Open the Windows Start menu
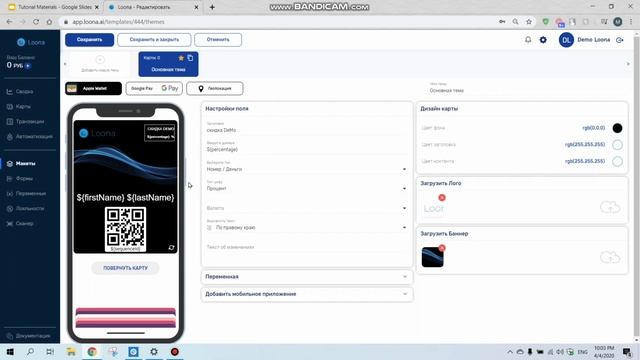The image size is (640, 360). click(x=10, y=351)
